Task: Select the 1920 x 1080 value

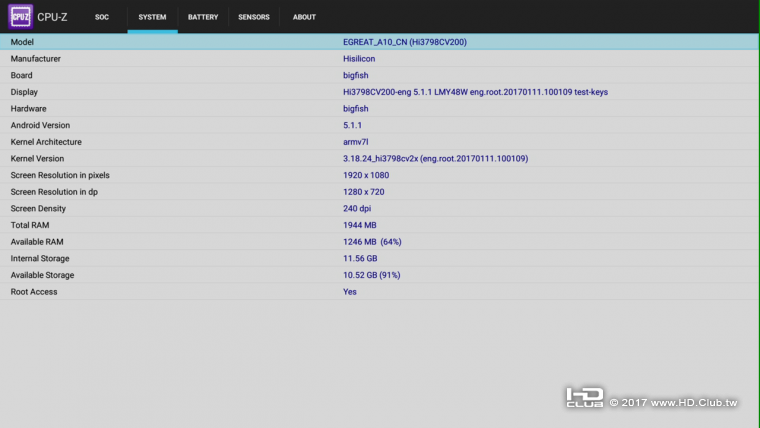Action: (366, 175)
